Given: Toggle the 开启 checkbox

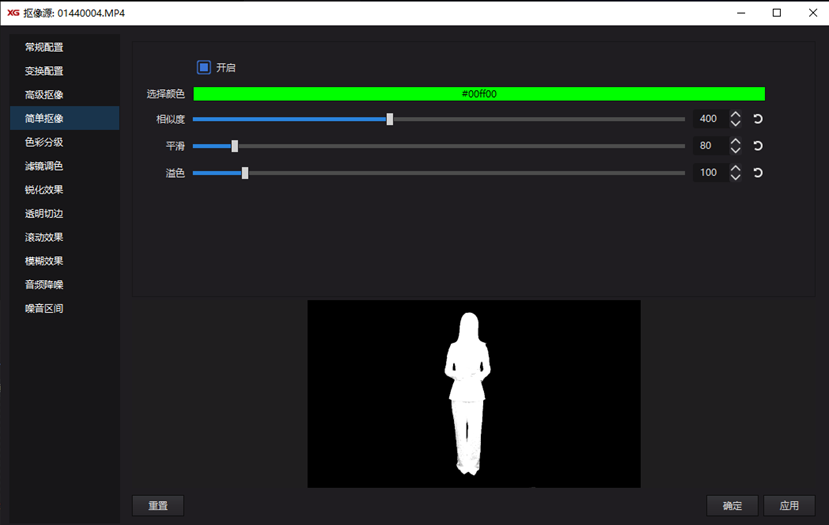Looking at the screenshot, I should [204, 67].
